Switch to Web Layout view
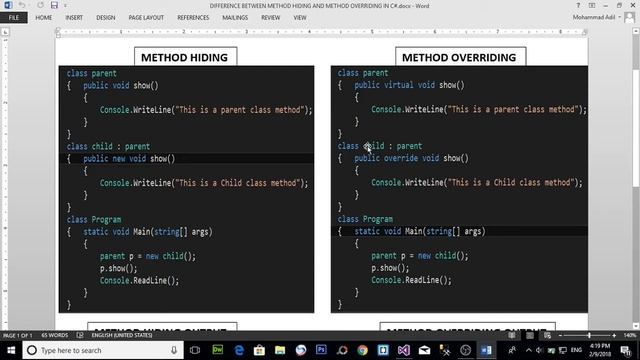Image resolution: width=640 pixels, height=360 pixels. pyautogui.click(x=547, y=336)
